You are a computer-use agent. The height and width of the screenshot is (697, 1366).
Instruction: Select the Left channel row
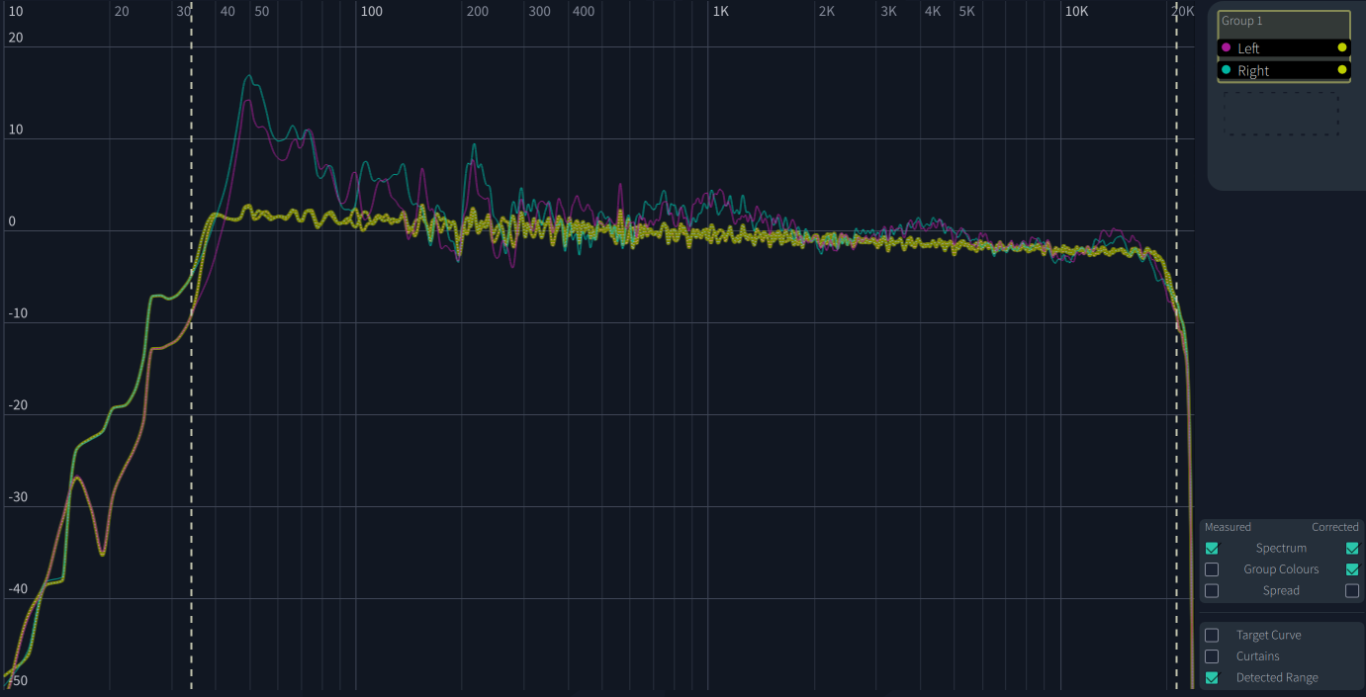1284,48
